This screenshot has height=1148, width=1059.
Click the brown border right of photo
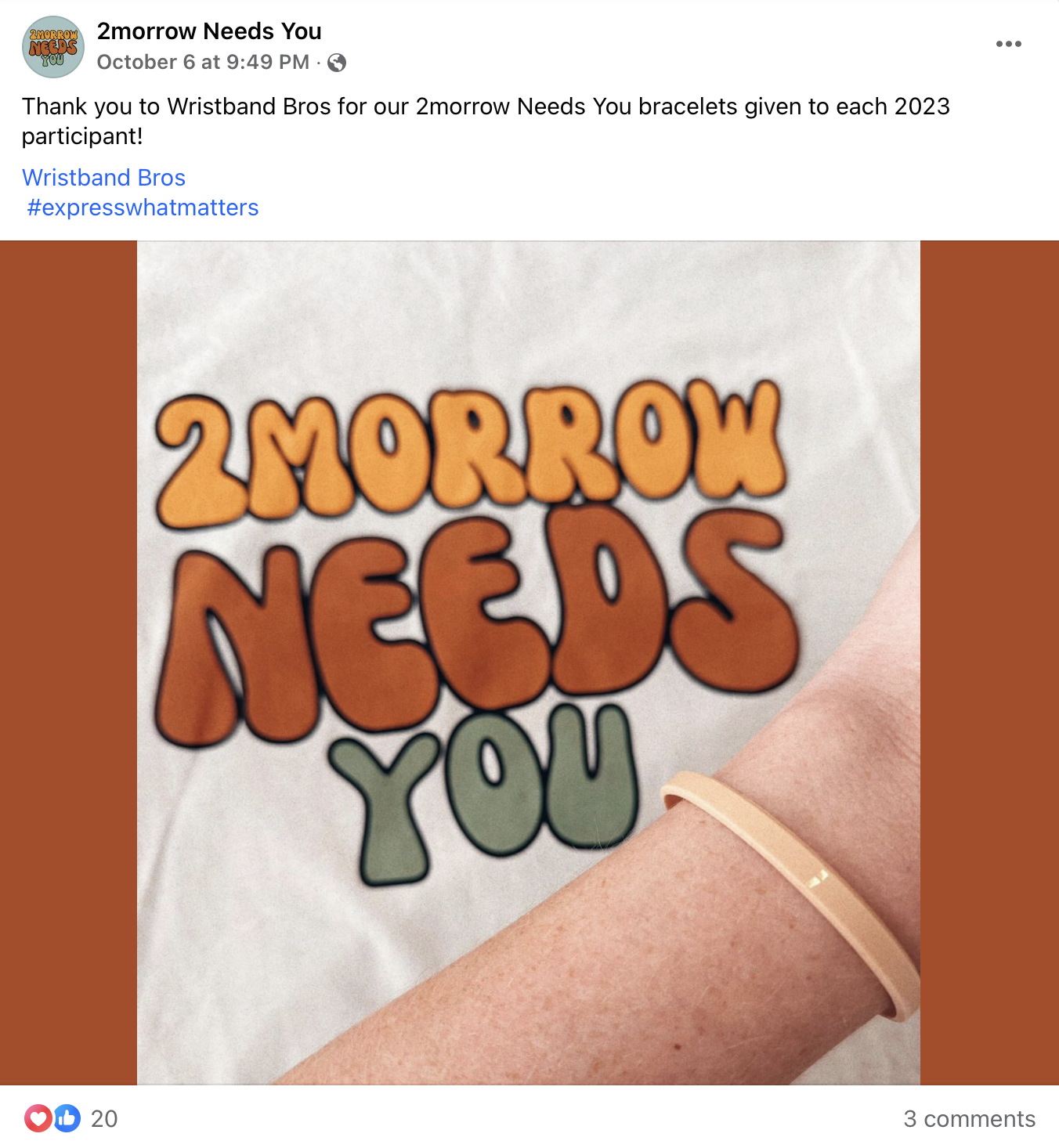pos(989,662)
